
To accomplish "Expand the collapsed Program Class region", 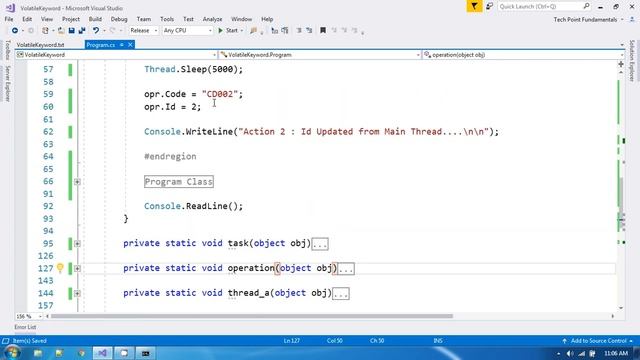I will 77,182.
